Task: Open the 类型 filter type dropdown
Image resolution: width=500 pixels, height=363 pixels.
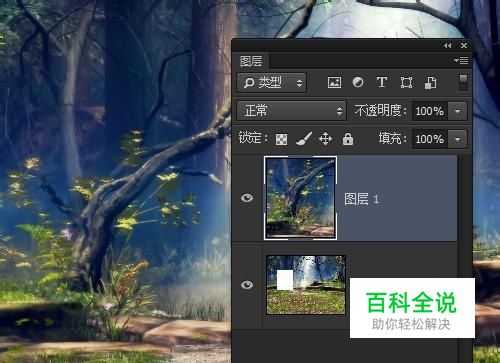Action: pyautogui.click(x=271, y=82)
